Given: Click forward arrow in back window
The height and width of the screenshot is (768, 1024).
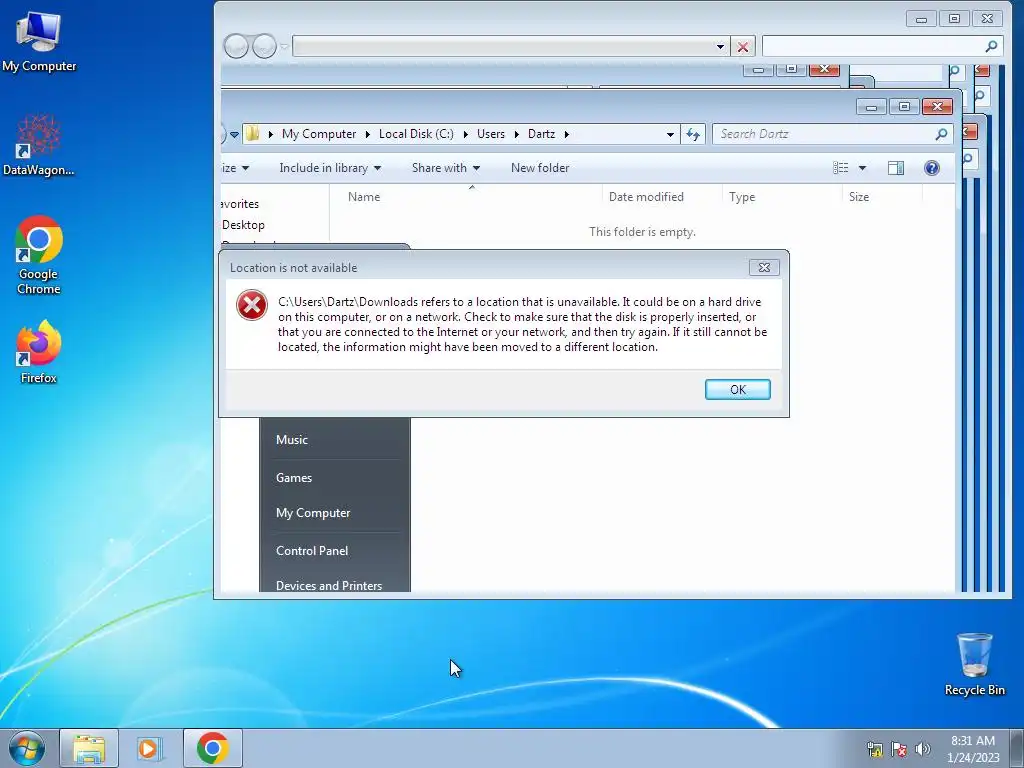Looking at the screenshot, I should (x=264, y=46).
